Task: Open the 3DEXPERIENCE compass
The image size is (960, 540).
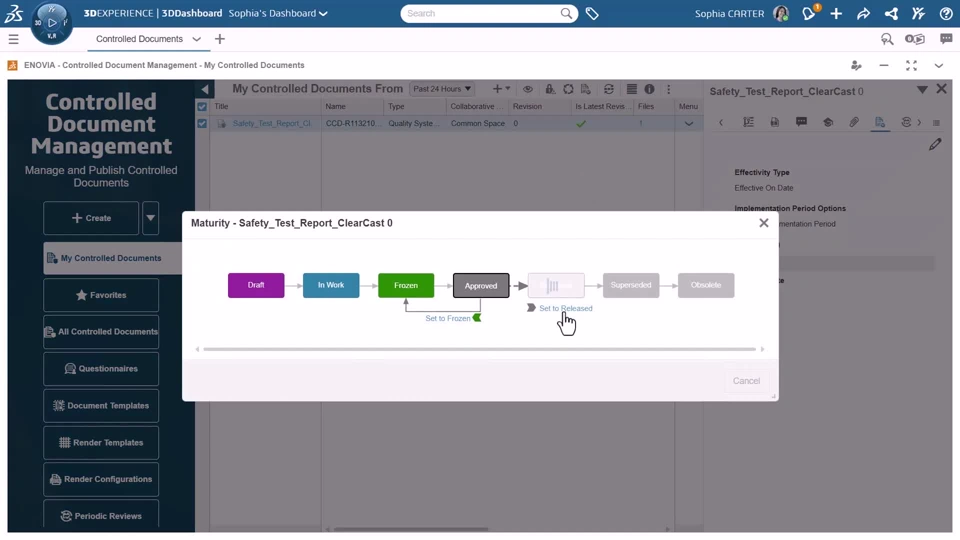Action: (51, 23)
